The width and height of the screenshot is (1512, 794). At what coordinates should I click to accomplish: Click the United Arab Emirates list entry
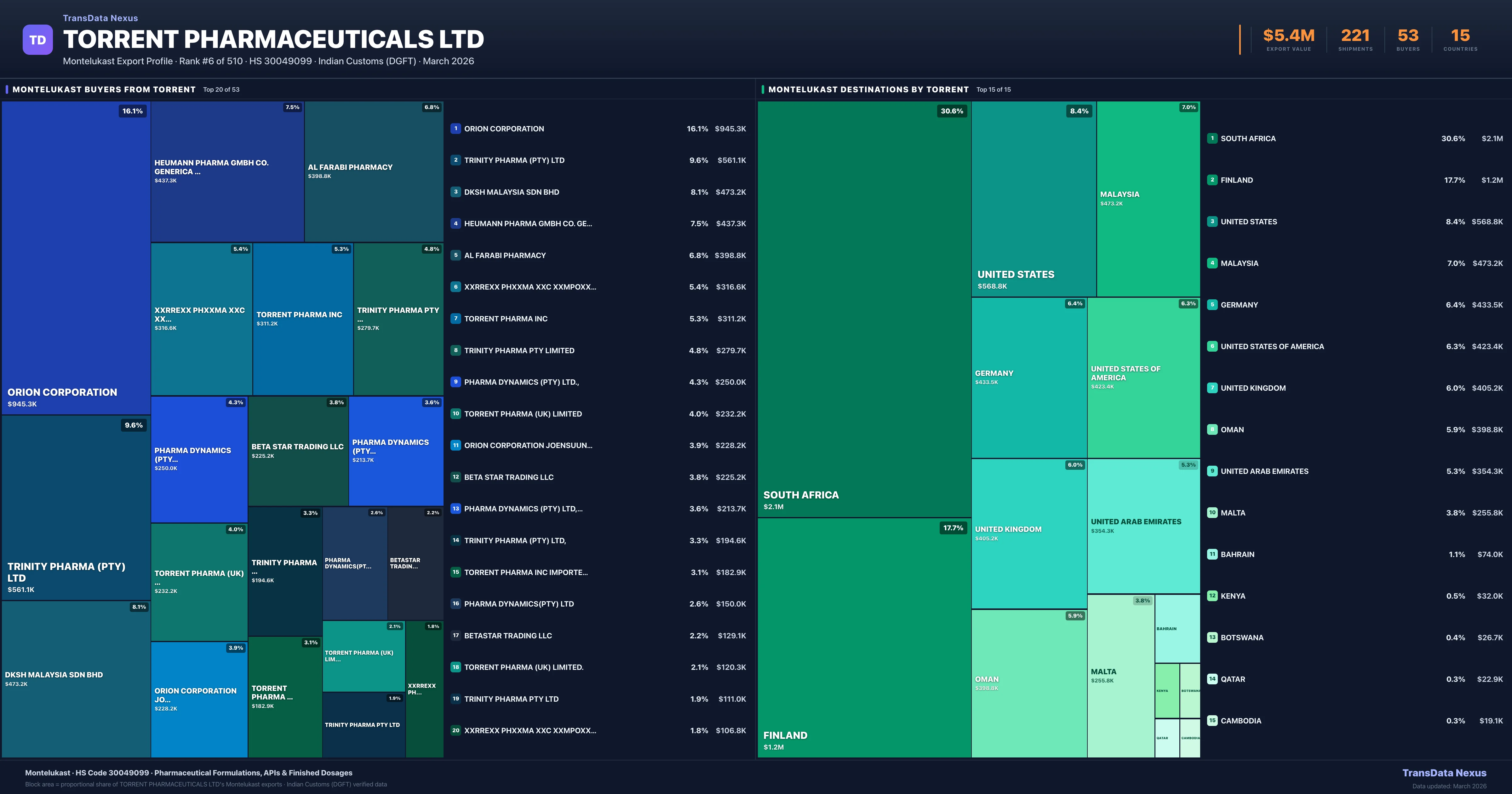[1264, 471]
